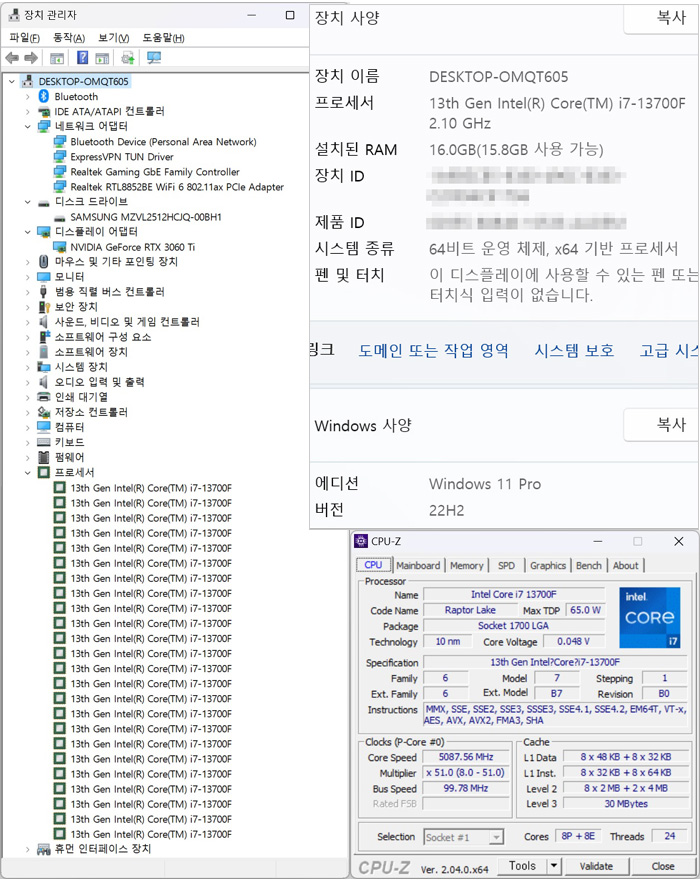Image resolution: width=700 pixels, height=883 pixels.
Task: Expand the 컴퓨터 category chevron
Action: coord(28,427)
